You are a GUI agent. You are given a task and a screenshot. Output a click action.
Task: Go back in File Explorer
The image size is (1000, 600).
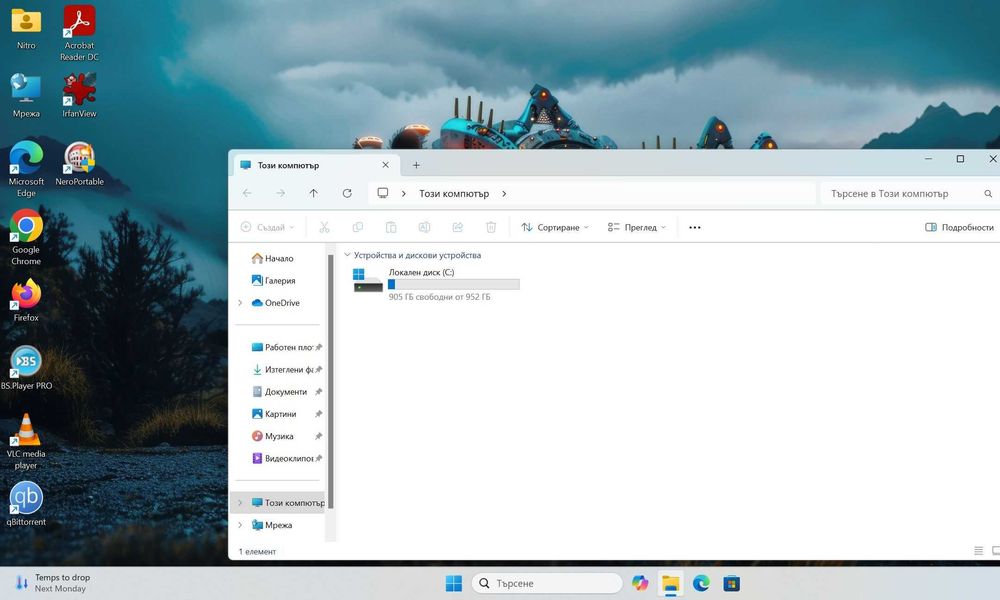[x=247, y=193]
